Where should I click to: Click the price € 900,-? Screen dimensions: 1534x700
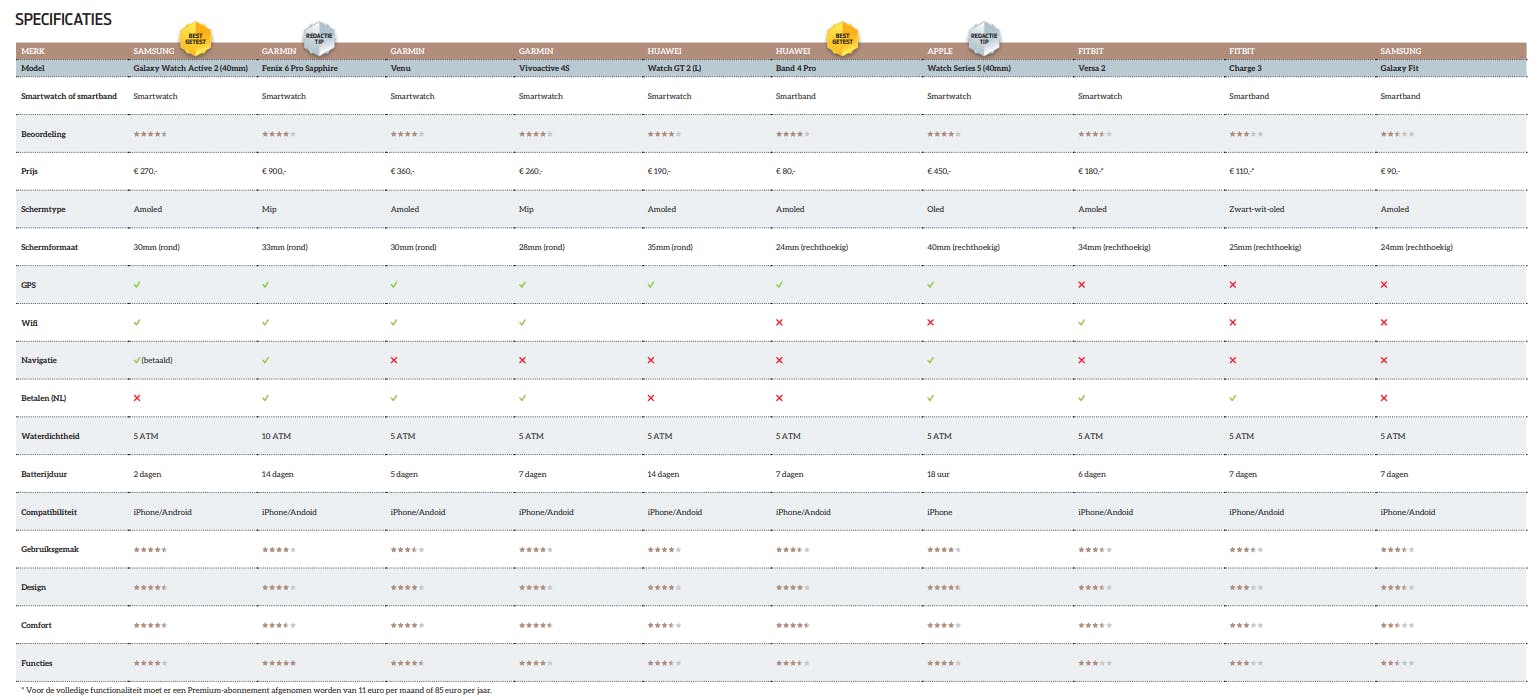coord(274,172)
